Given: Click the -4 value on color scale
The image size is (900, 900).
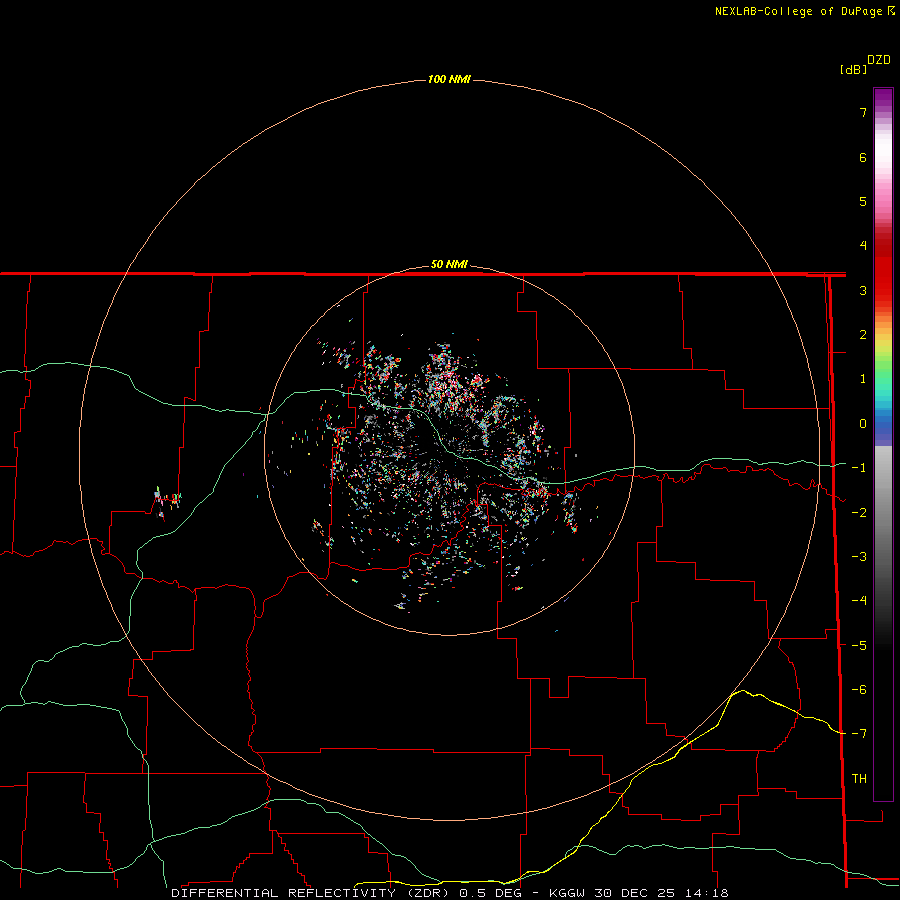Looking at the screenshot, I should click(x=859, y=601).
